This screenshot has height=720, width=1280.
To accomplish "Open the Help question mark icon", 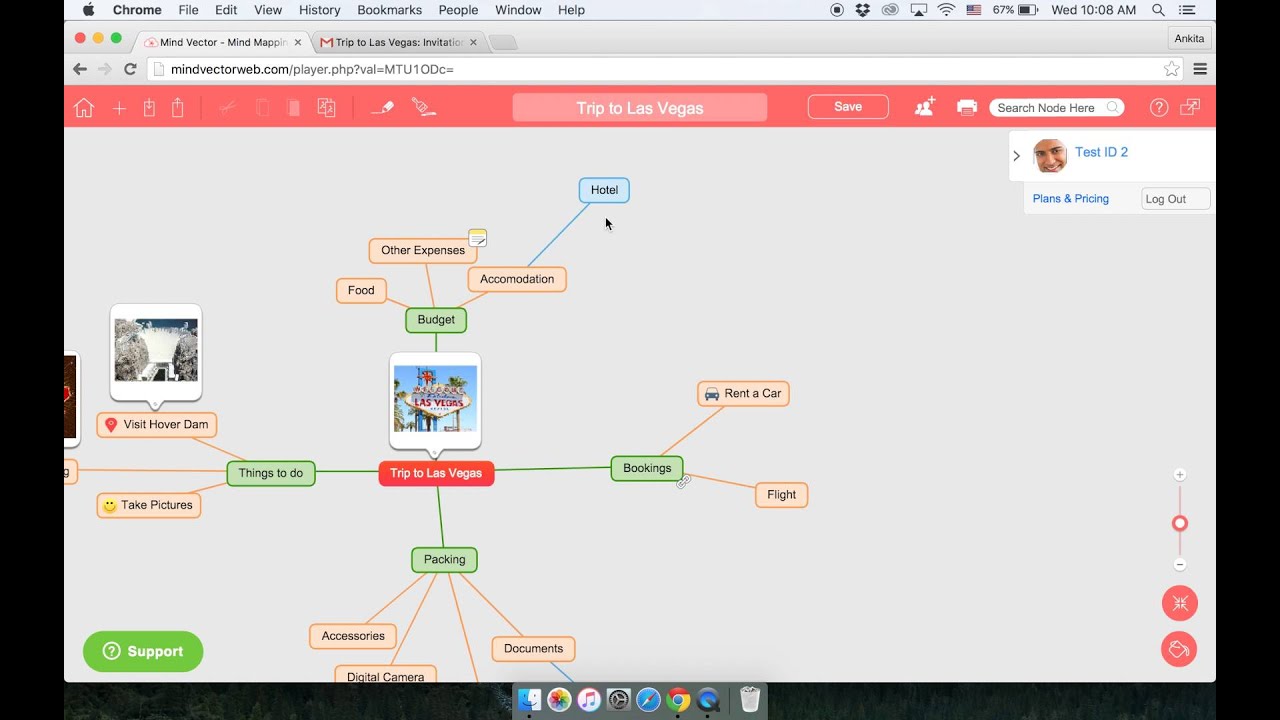I will (x=1158, y=106).
